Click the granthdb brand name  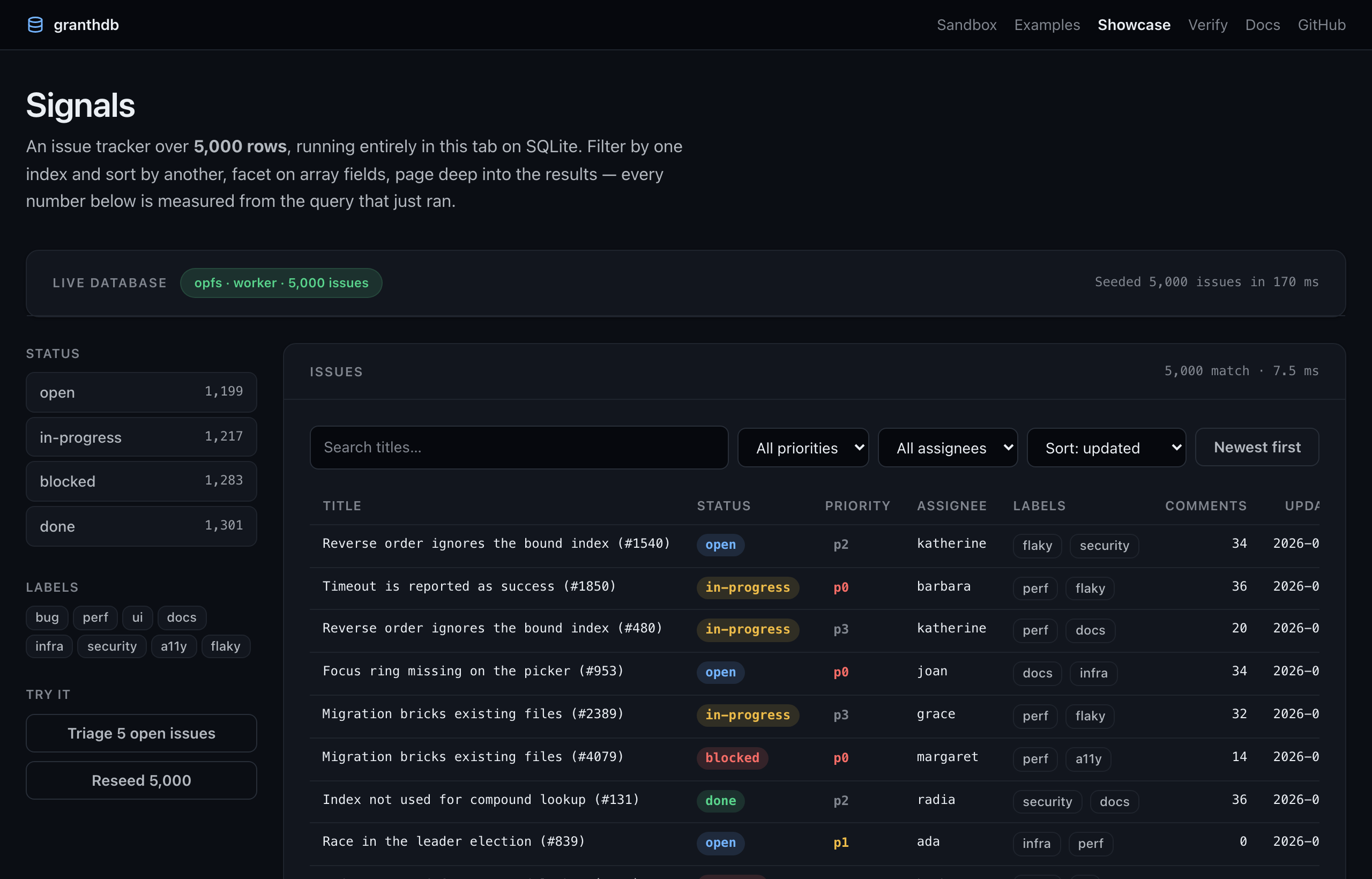(x=86, y=25)
